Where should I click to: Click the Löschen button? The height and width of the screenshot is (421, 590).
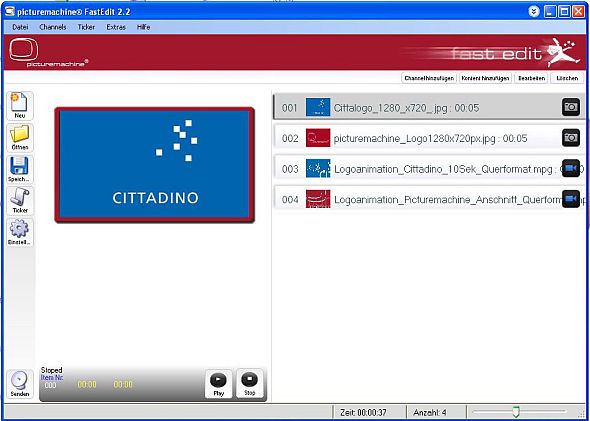click(567, 78)
